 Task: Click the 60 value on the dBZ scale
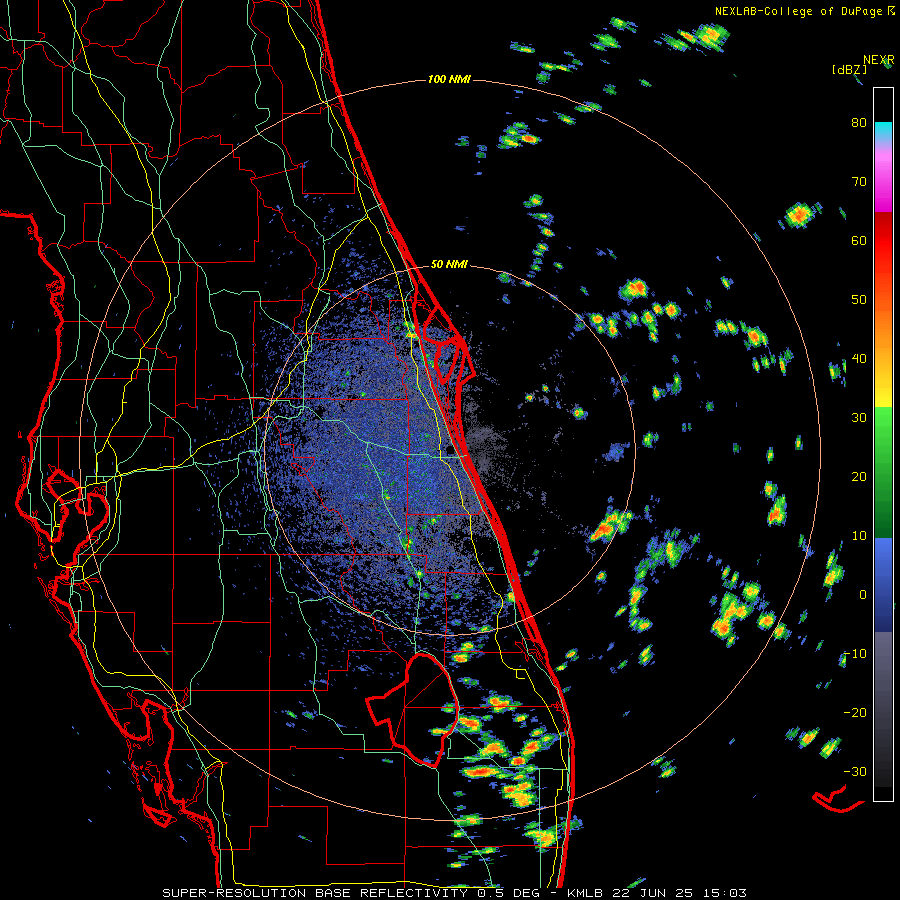point(859,240)
